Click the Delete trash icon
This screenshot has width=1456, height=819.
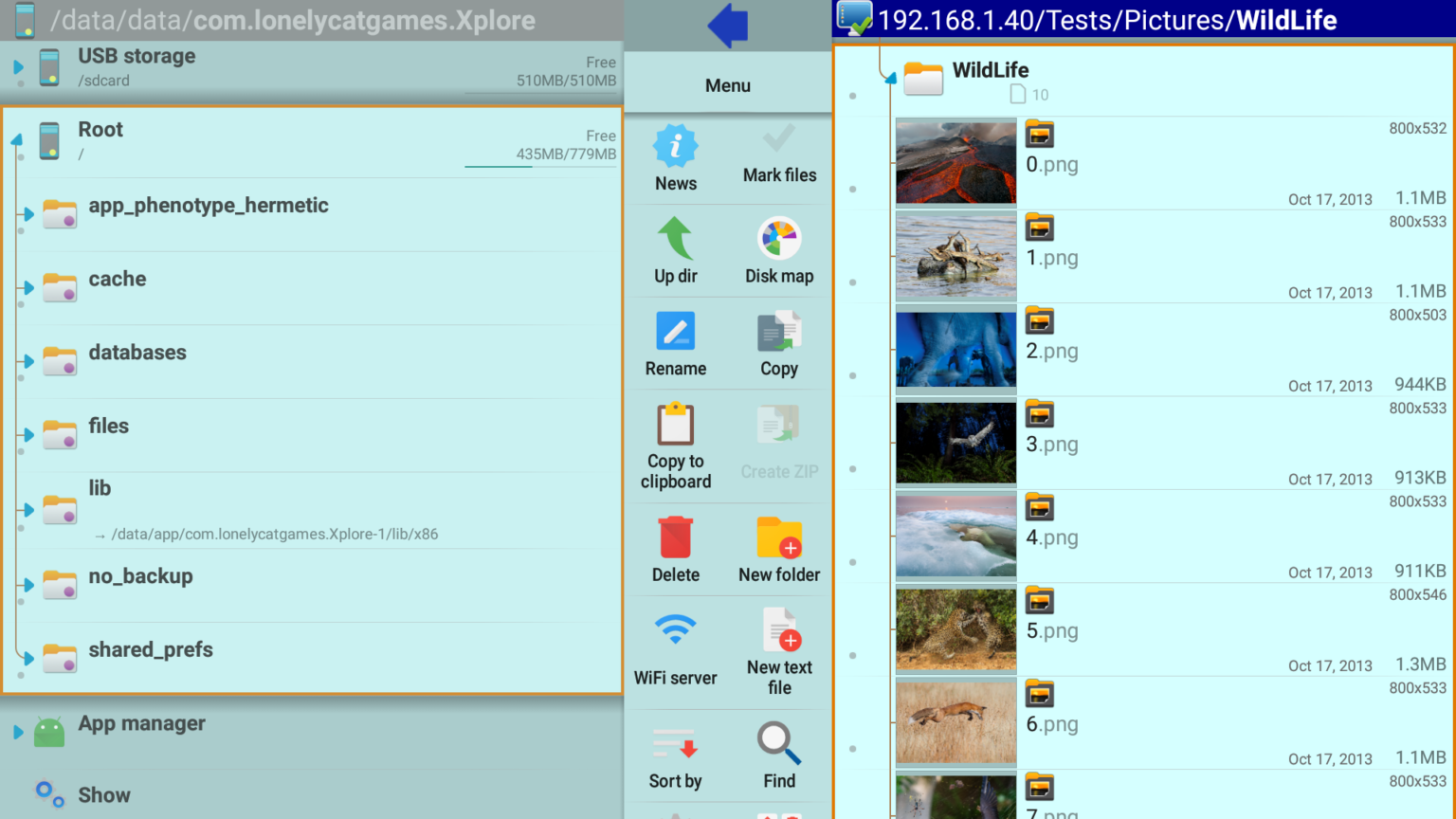pos(675,538)
